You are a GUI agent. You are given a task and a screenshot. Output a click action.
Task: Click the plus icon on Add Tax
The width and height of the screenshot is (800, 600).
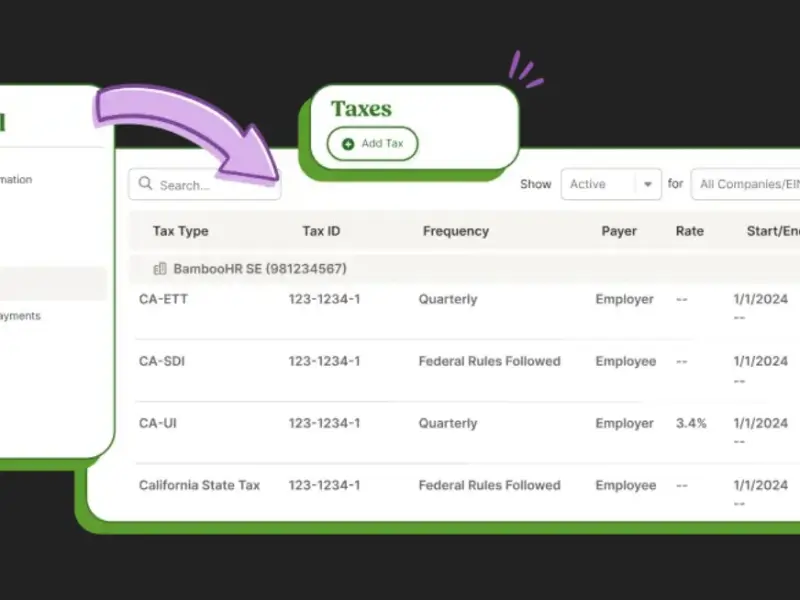[348, 144]
